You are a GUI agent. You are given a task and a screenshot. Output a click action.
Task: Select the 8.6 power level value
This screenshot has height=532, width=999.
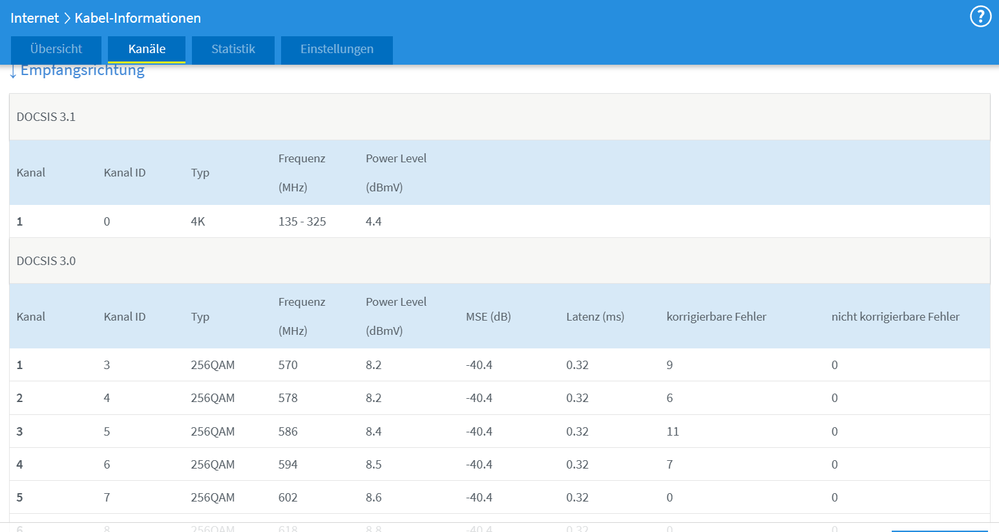point(374,497)
